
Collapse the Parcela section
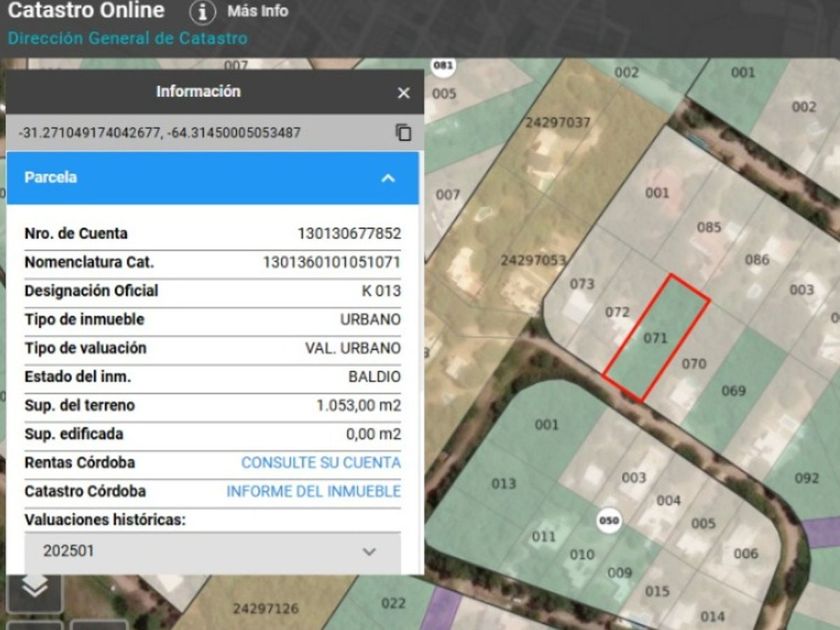388,178
